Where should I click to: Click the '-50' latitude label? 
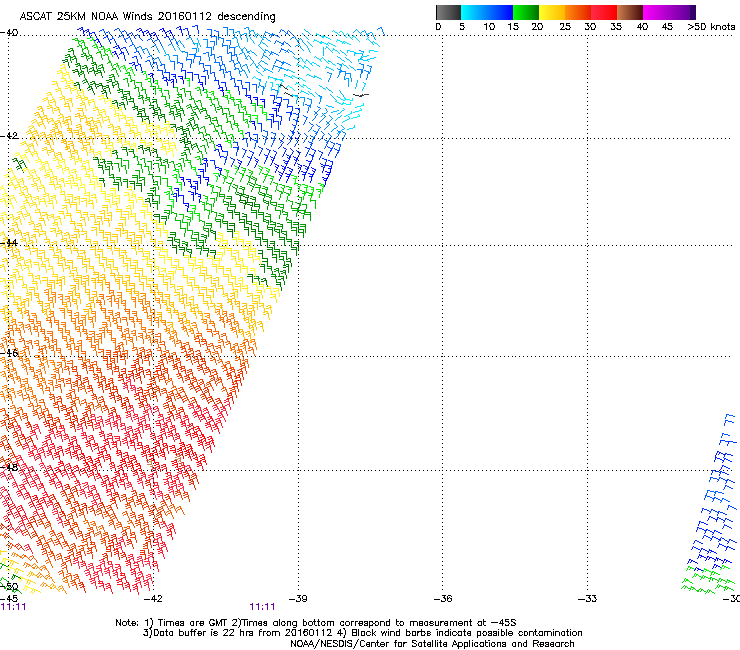tap(9, 587)
